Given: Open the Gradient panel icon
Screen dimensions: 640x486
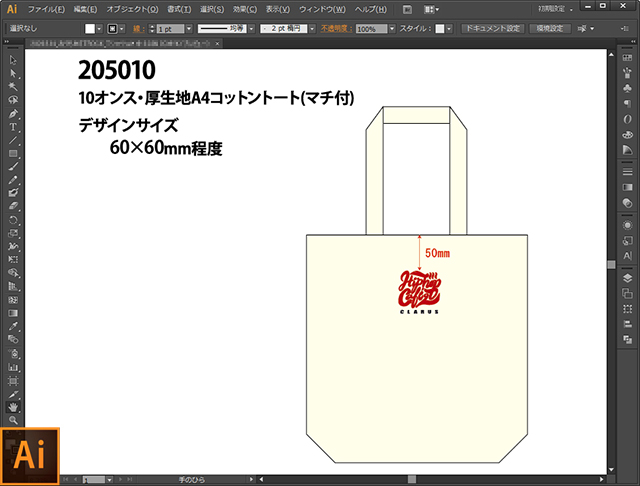Looking at the screenshot, I should pos(627,187).
